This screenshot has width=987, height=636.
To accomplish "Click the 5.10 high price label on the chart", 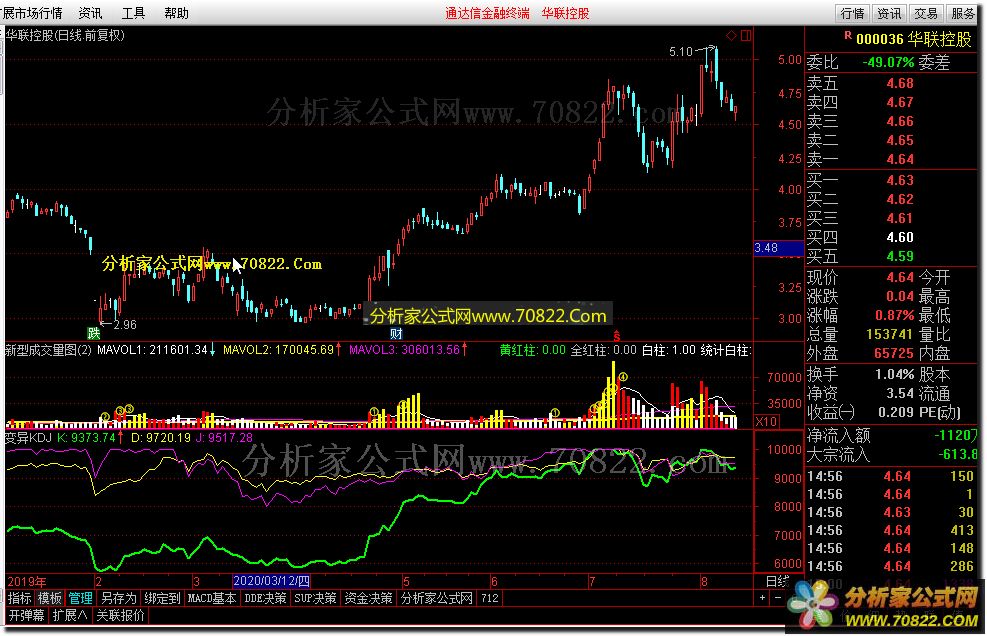I will coord(681,52).
